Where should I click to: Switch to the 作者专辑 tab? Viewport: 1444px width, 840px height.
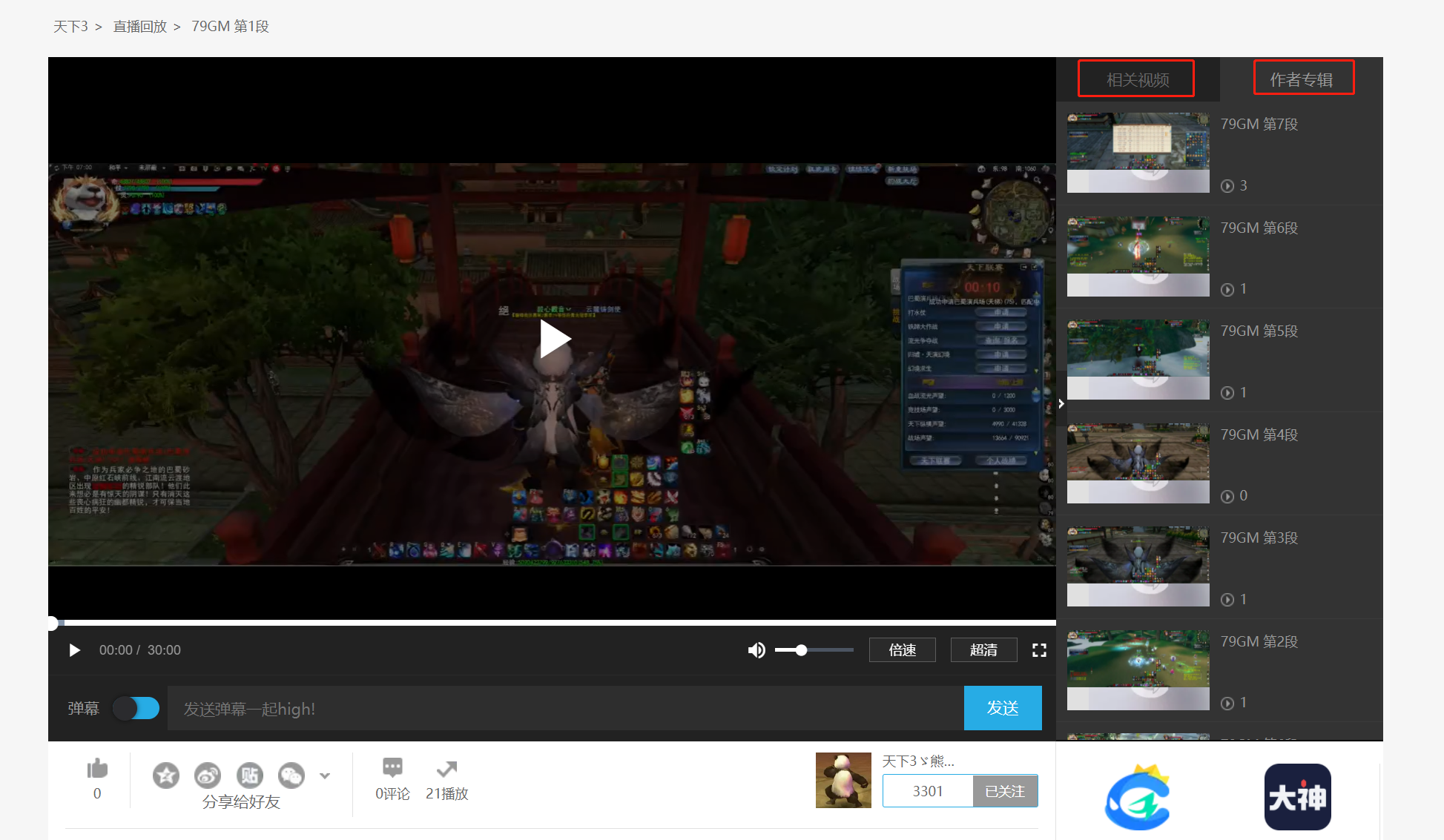click(1302, 79)
